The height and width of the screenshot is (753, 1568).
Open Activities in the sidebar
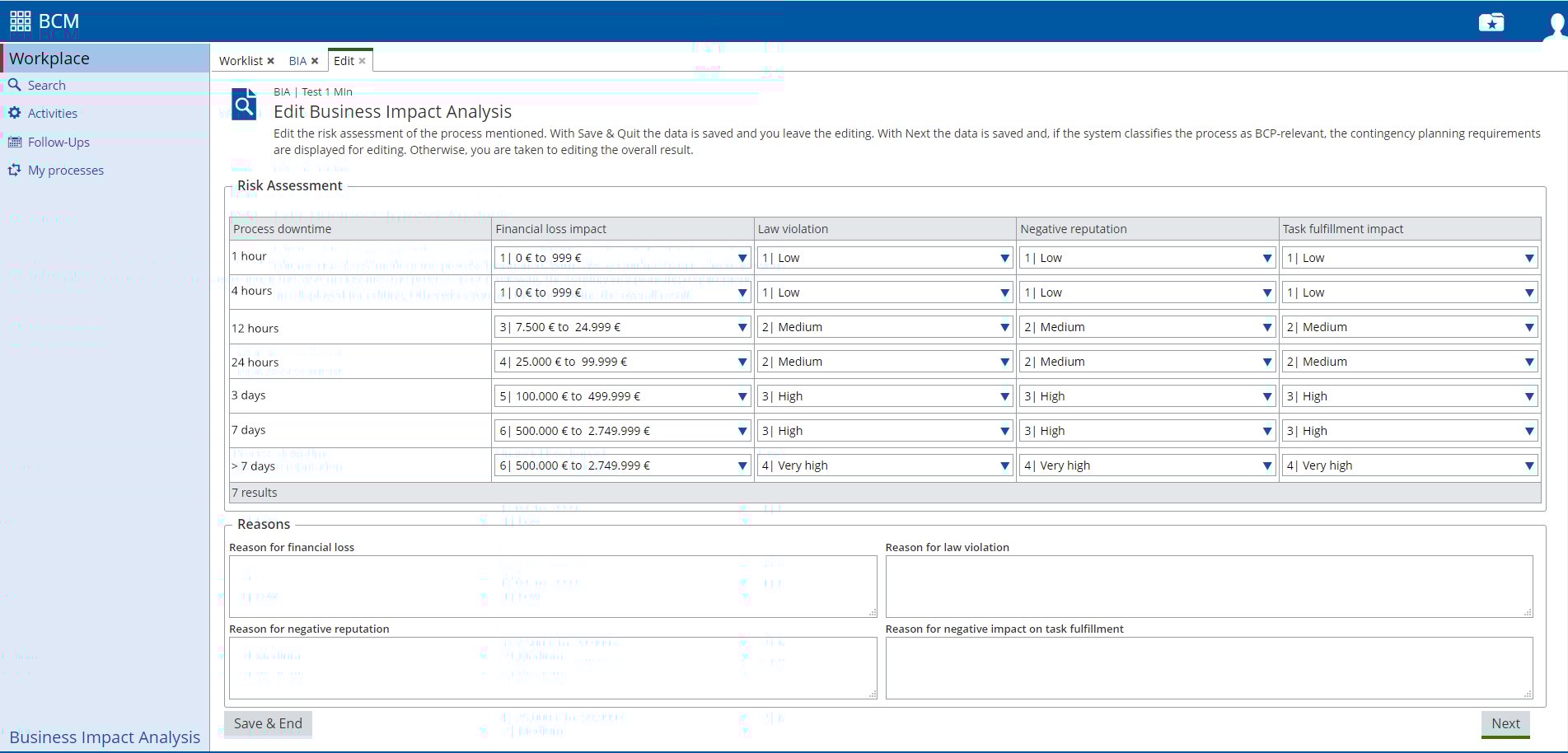point(53,113)
